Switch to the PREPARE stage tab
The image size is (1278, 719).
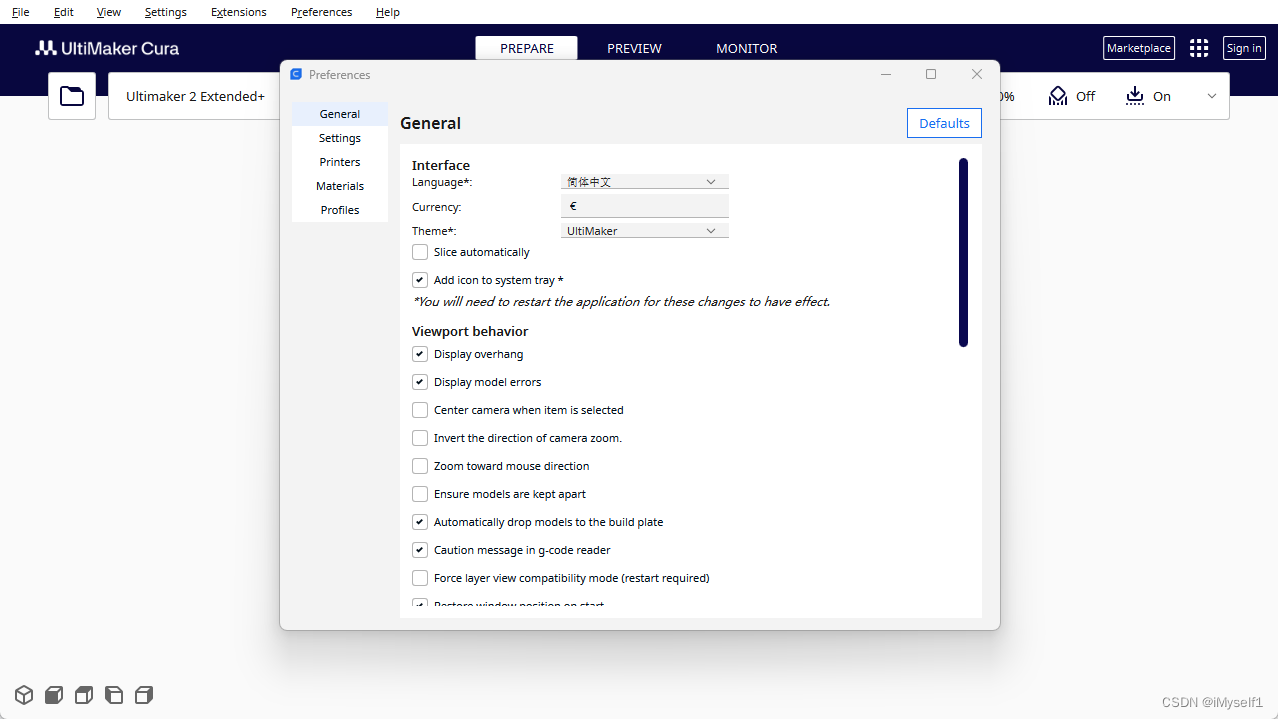tap(527, 48)
